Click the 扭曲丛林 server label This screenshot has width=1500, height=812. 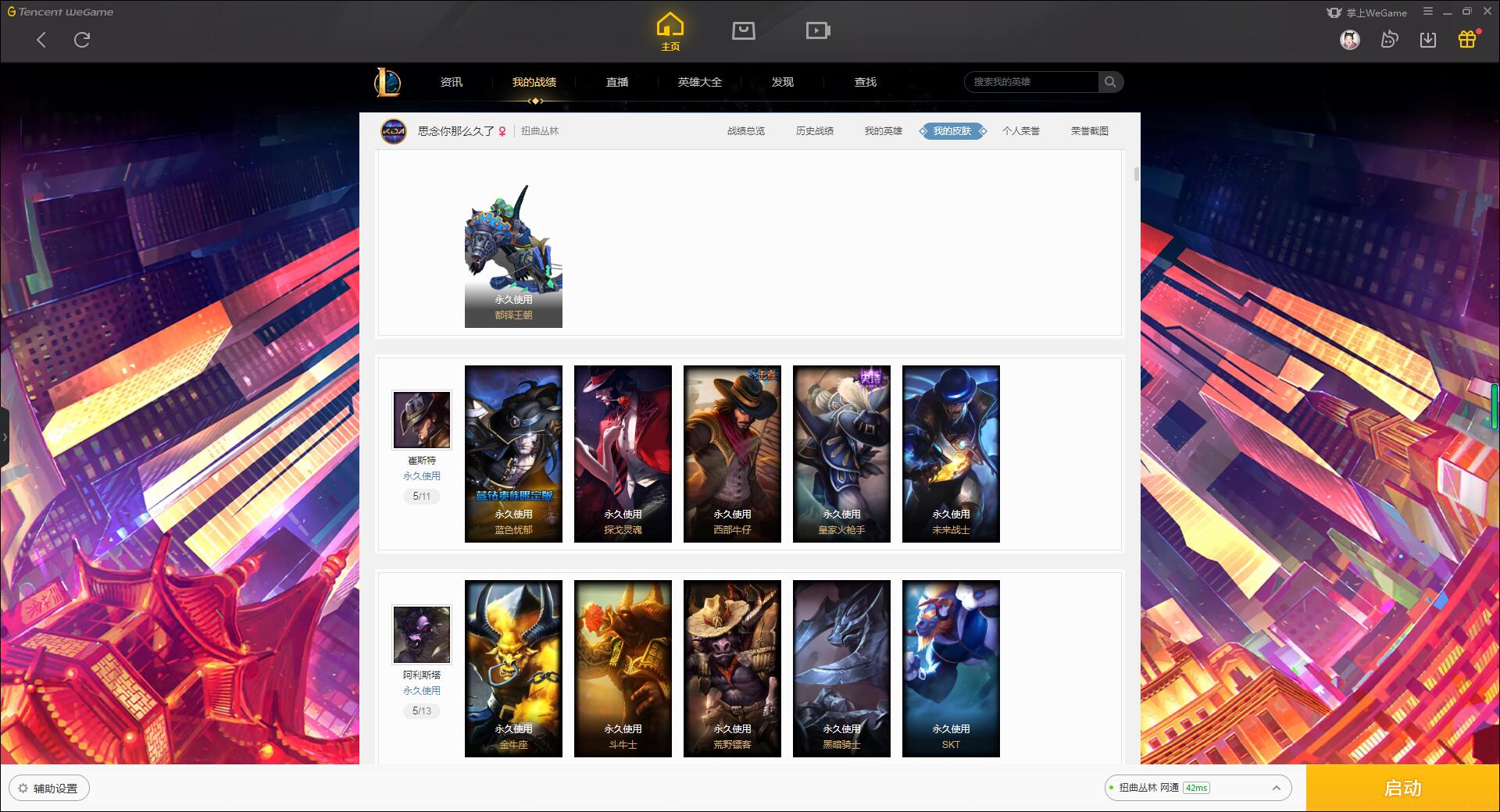coord(540,131)
